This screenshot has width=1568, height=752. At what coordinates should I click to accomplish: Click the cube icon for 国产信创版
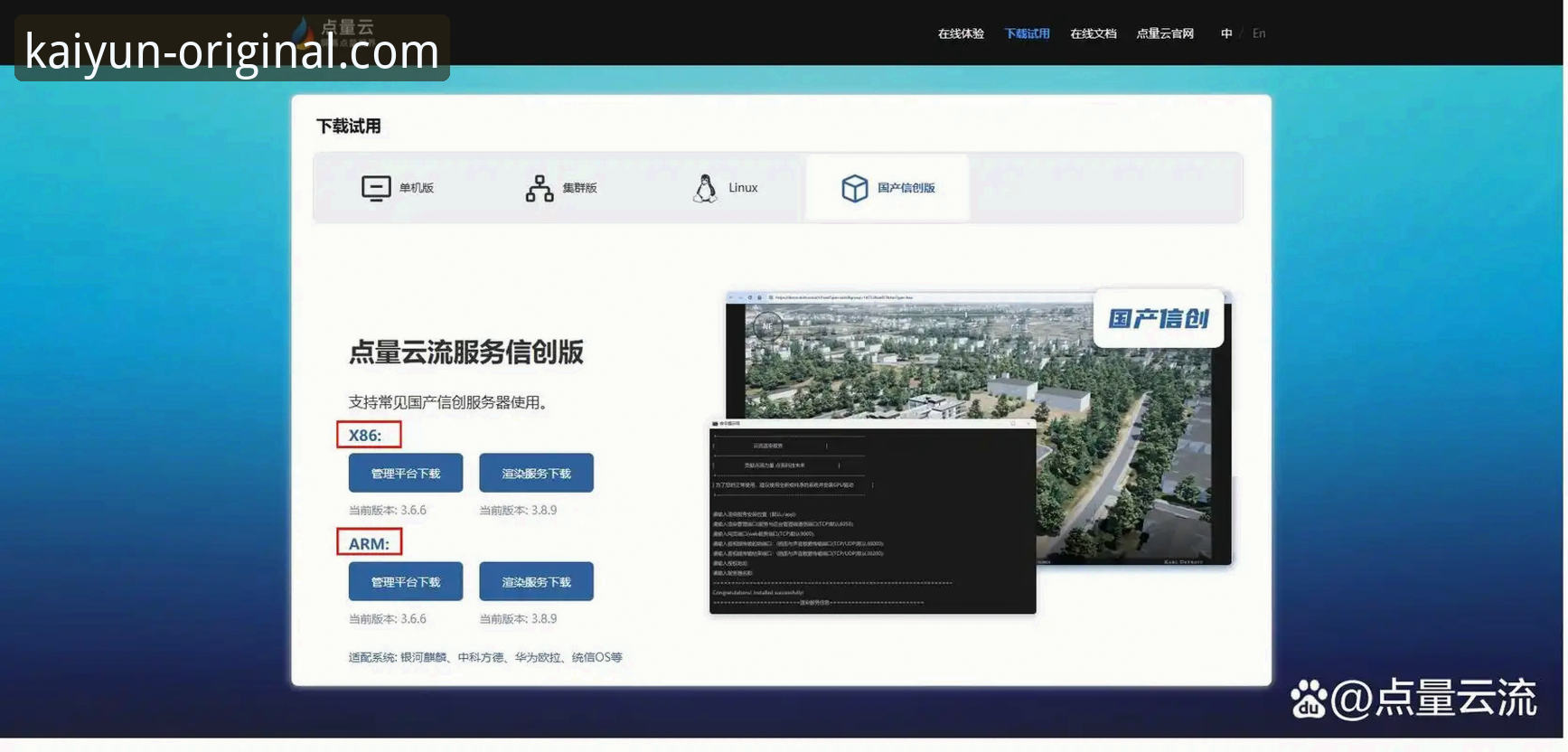(854, 188)
